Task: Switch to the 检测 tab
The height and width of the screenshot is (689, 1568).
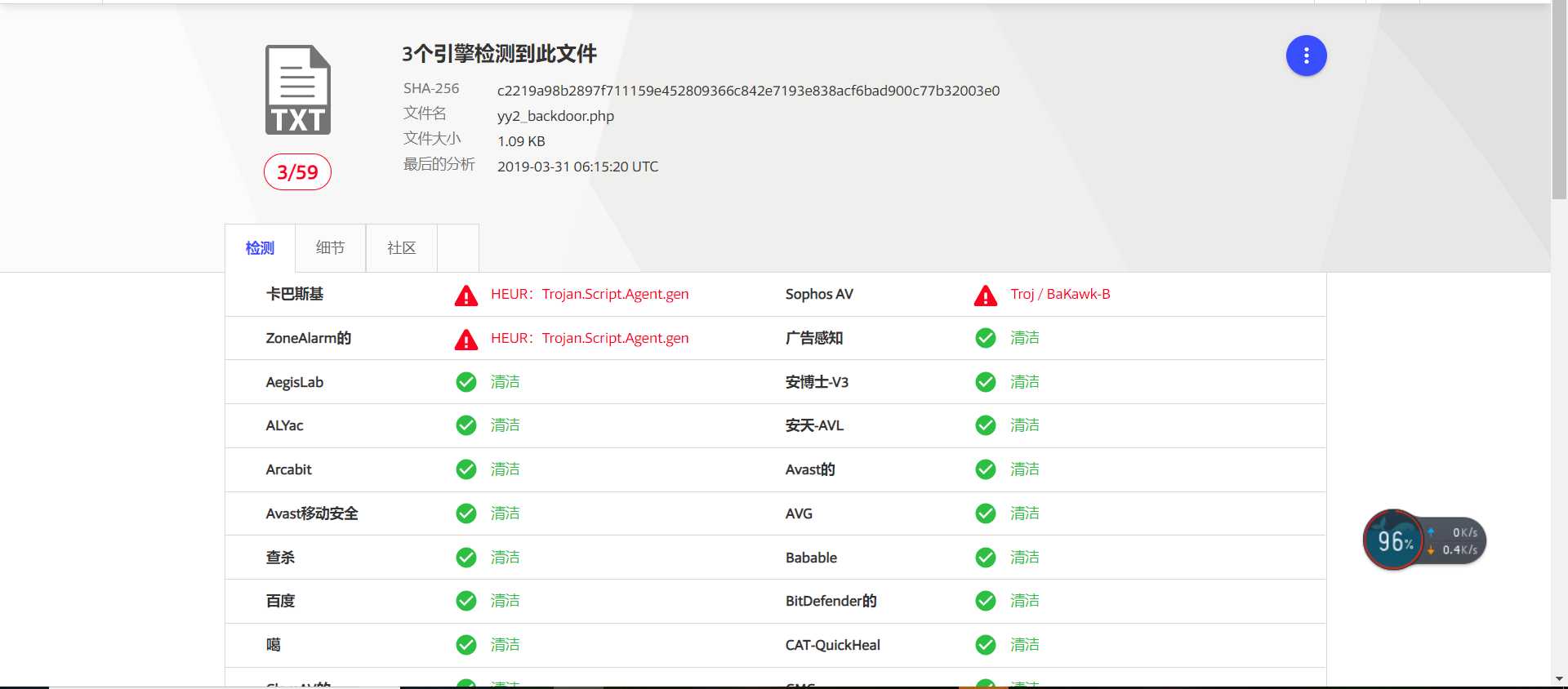Action: [x=260, y=247]
